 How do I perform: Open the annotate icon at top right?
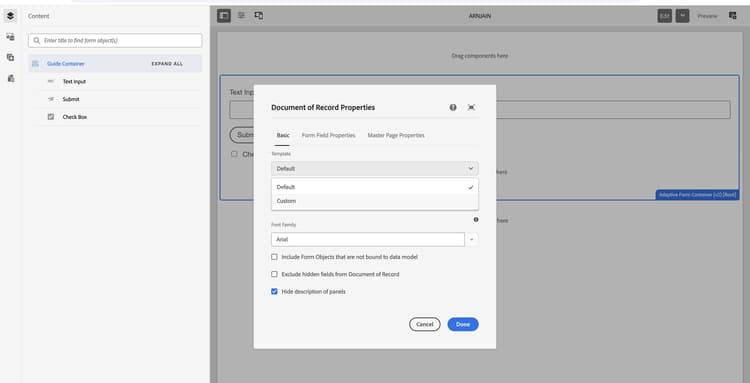point(732,16)
